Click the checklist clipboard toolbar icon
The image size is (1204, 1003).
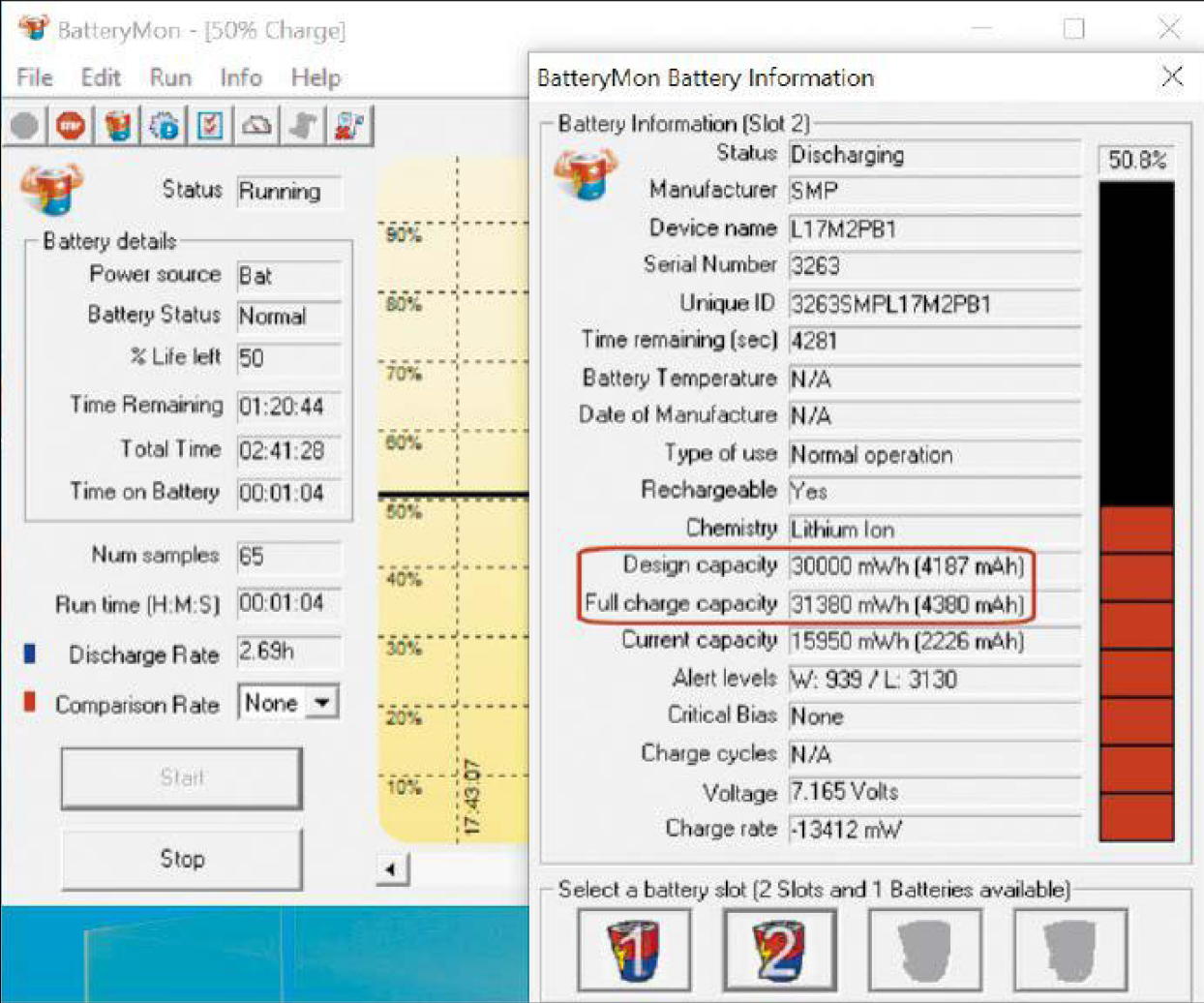pos(210,125)
